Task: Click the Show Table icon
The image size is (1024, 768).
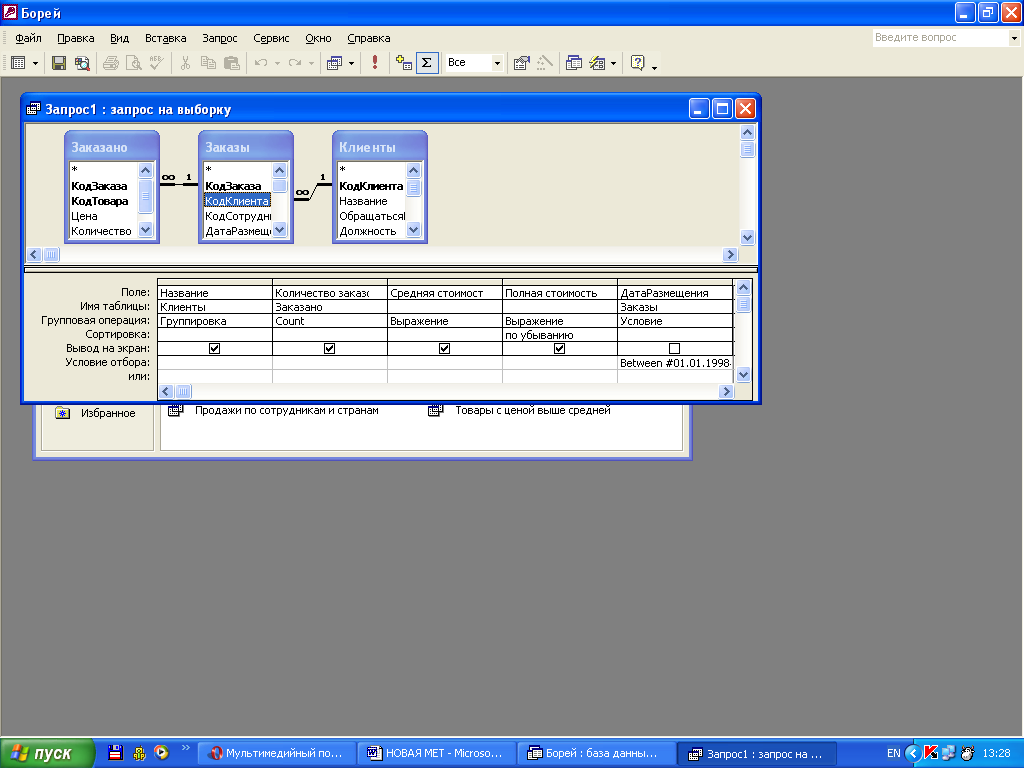Action: pyautogui.click(x=404, y=63)
